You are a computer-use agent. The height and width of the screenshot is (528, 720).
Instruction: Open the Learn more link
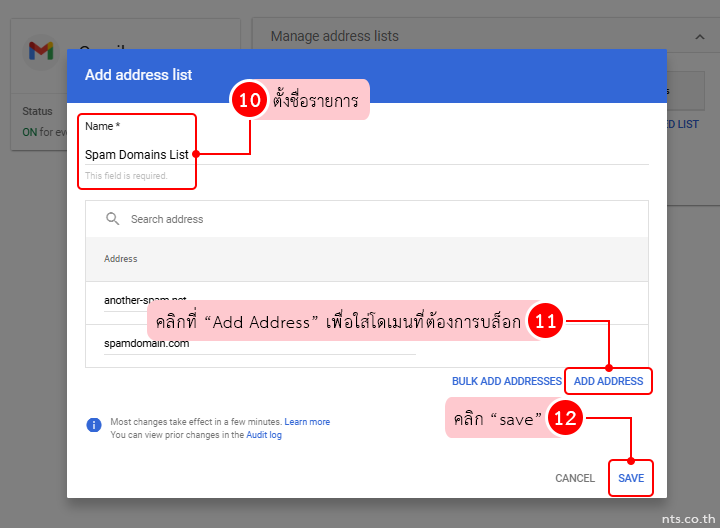307,422
